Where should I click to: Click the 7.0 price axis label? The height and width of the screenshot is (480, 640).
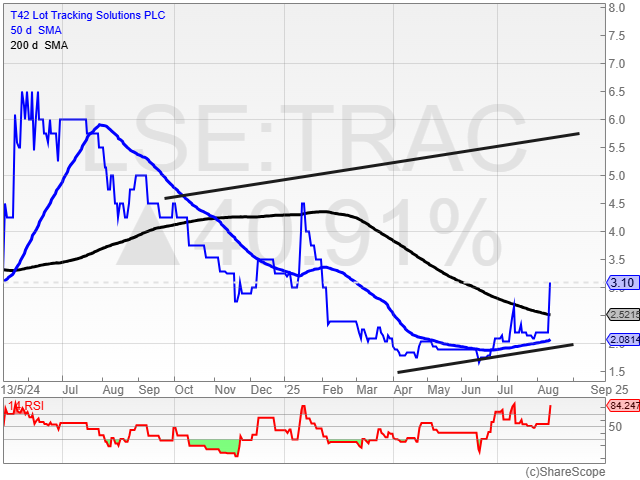coord(617,64)
